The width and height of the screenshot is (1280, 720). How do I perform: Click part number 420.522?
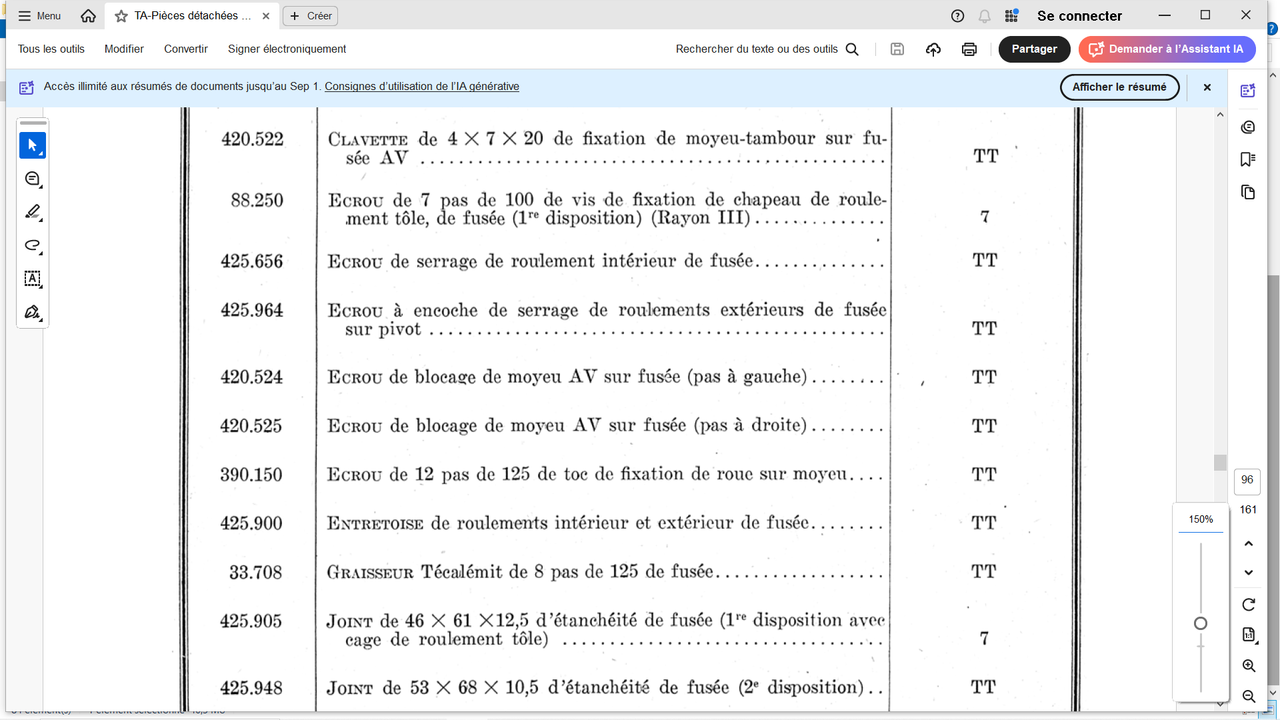coord(252,139)
